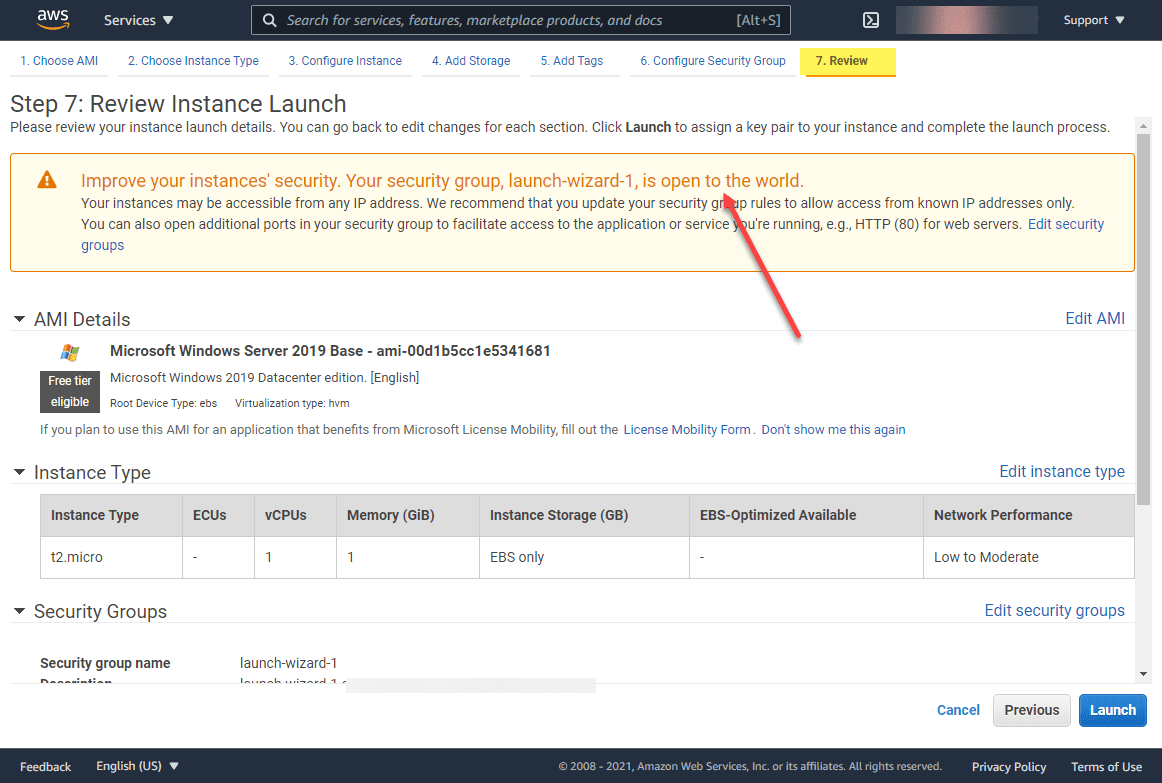The image size is (1162, 783).
Task: Click the Launch button
Action: (x=1112, y=710)
